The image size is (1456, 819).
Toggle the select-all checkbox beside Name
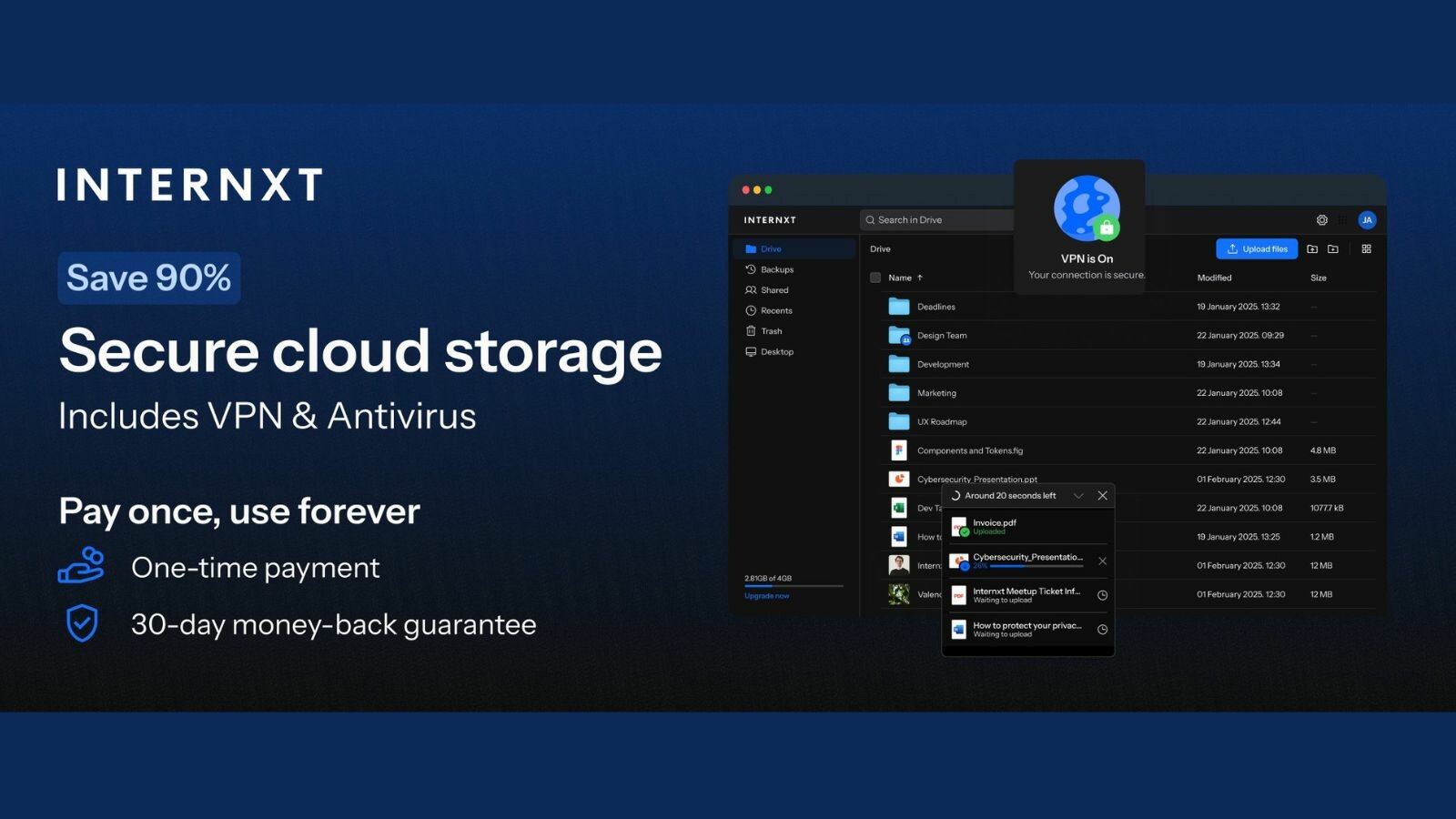[x=875, y=278]
